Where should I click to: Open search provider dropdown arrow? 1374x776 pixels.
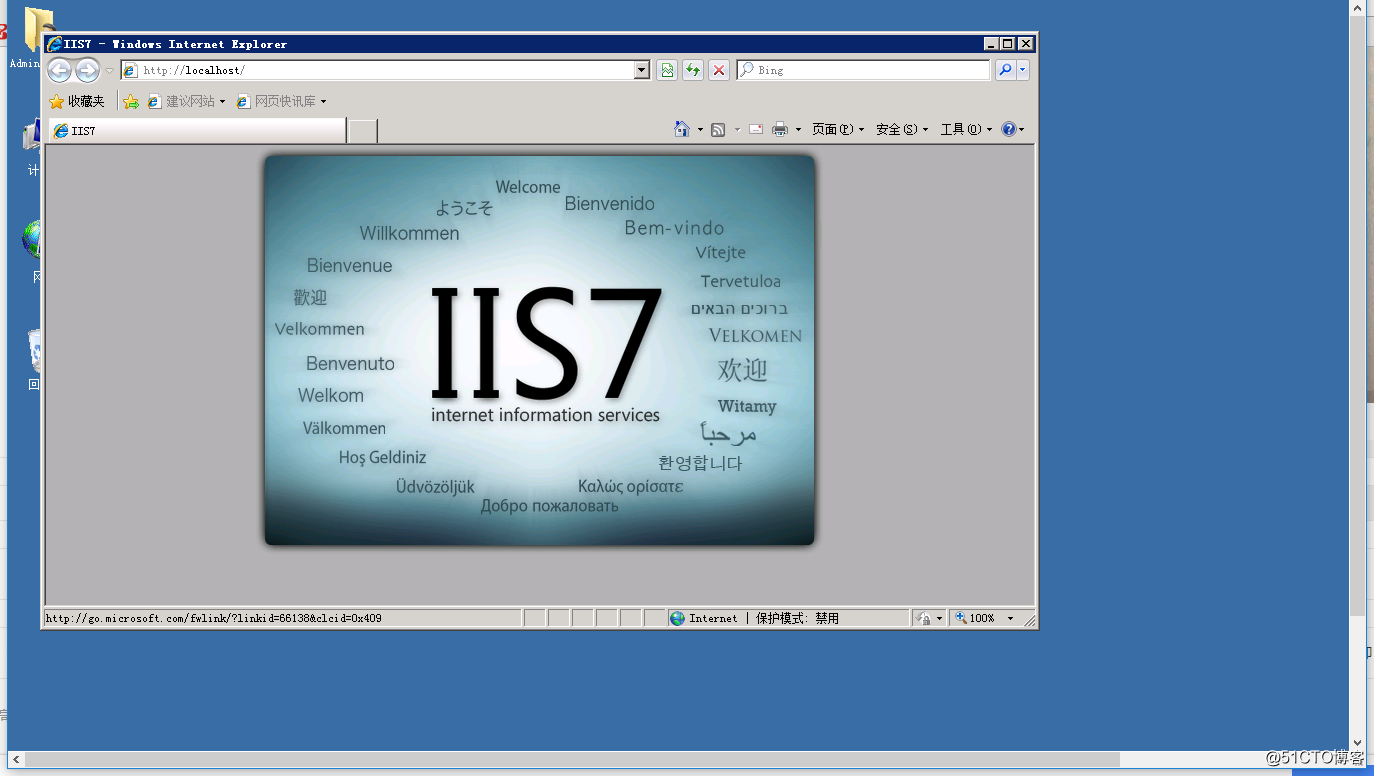click(x=1022, y=70)
